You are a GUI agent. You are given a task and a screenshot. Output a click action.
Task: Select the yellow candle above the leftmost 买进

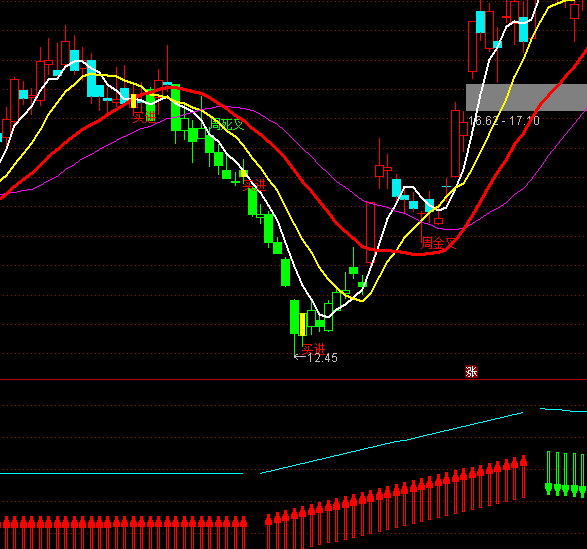(x=133, y=101)
